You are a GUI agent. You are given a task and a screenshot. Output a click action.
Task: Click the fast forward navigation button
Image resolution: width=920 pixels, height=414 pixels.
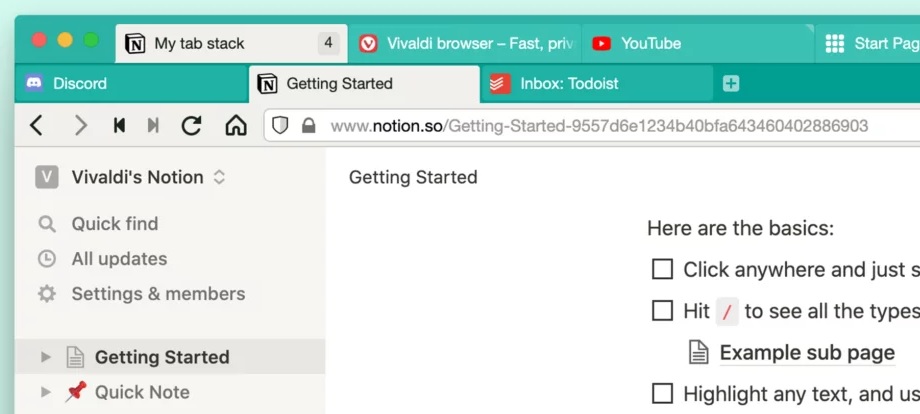153,125
